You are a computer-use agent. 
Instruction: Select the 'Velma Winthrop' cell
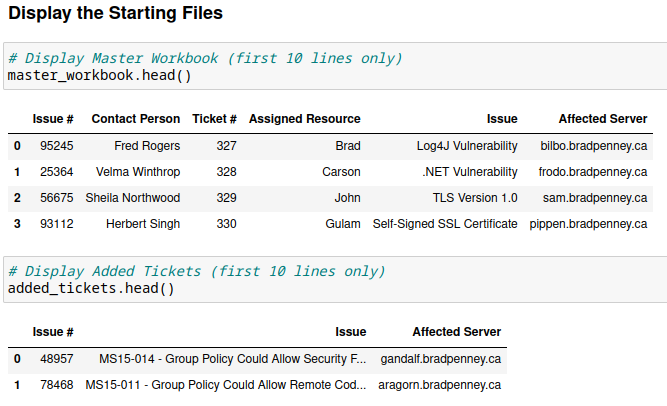tap(138, 172)
